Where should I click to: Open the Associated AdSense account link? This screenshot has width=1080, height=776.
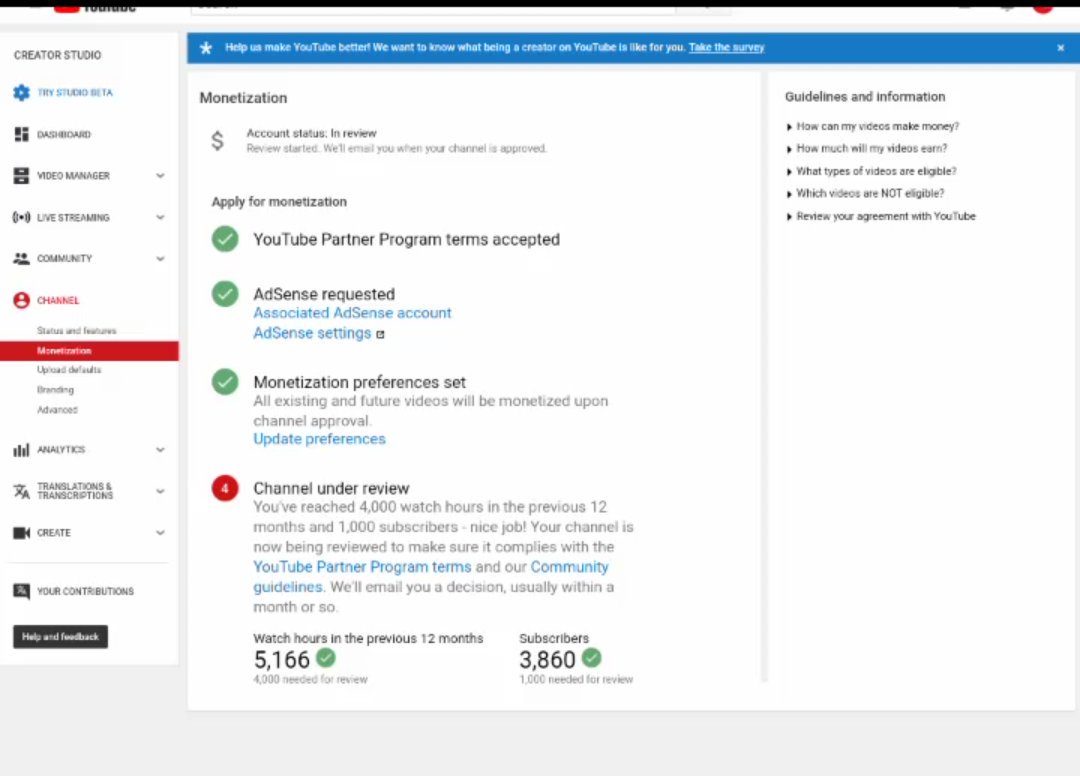352,313
